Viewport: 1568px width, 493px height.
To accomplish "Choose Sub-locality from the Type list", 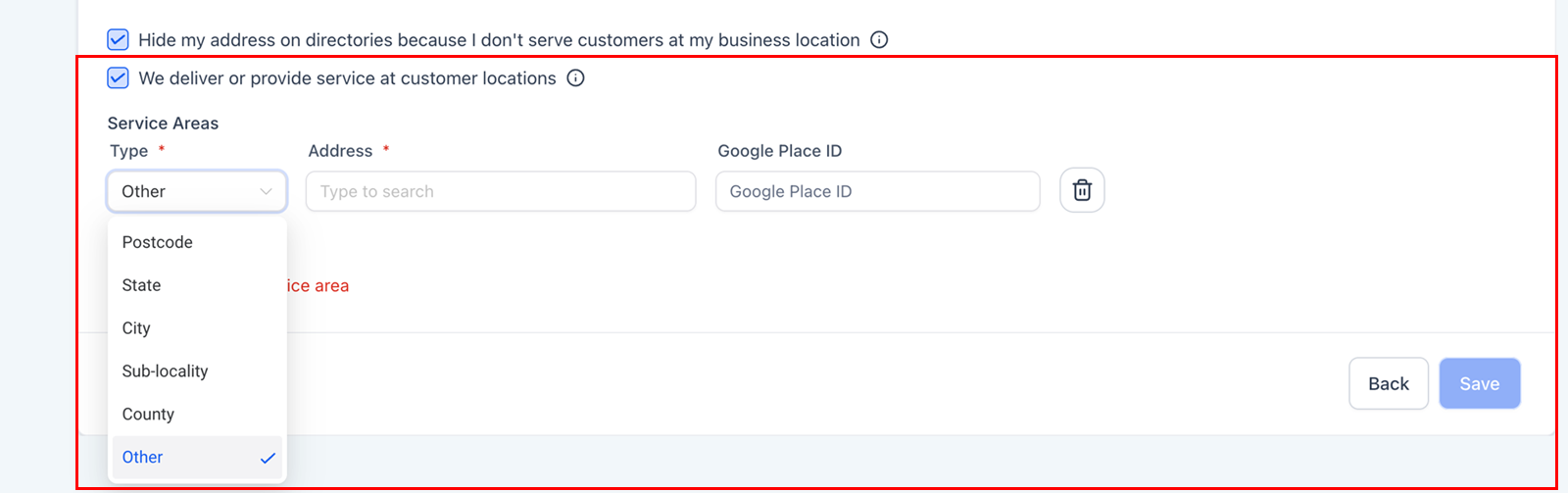I will point(197,371).
